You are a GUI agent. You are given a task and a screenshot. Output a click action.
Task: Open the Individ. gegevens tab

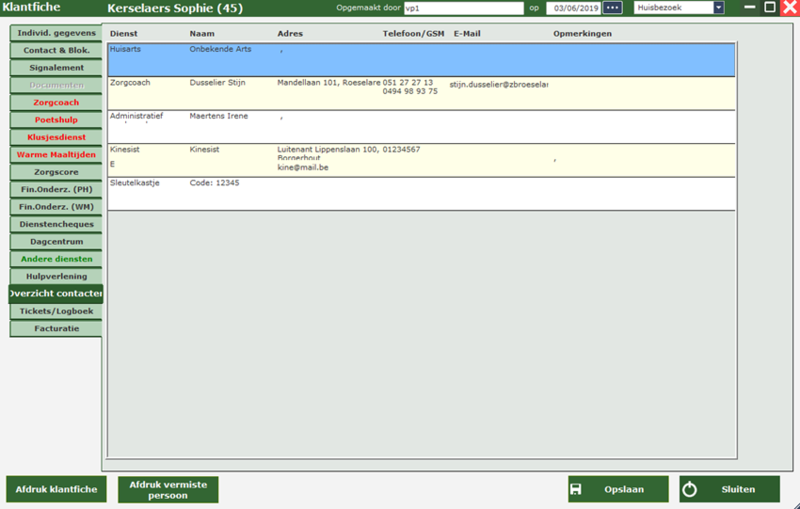click(x=56, y=33)
